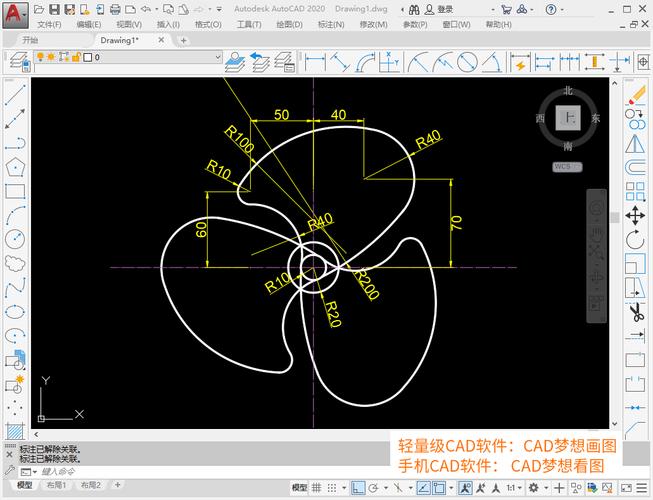Select the Quick Dimension tool
The height and width of the screenshot is (500, 653).
click(520, 62)
